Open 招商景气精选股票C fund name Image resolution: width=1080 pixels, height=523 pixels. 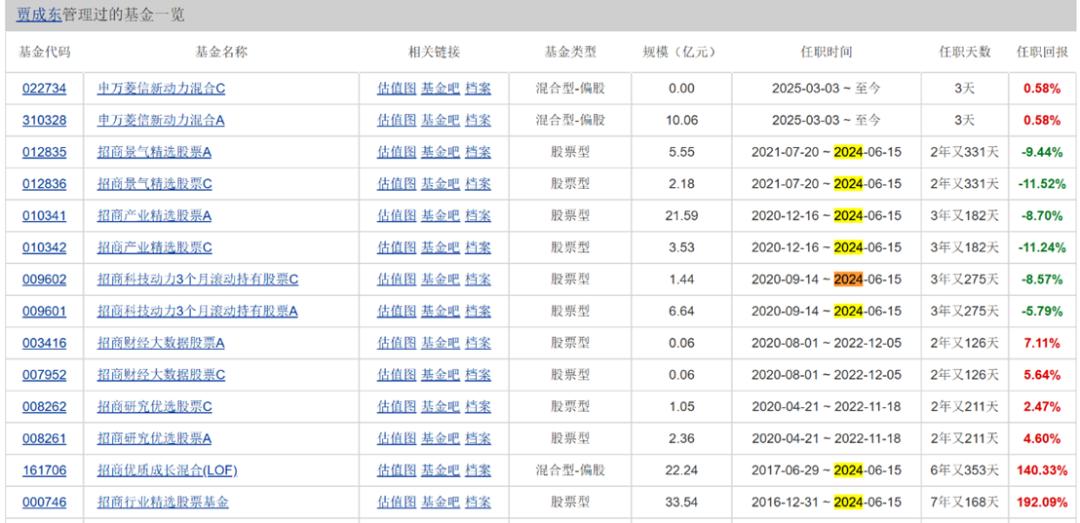click(x=154, y=184)
